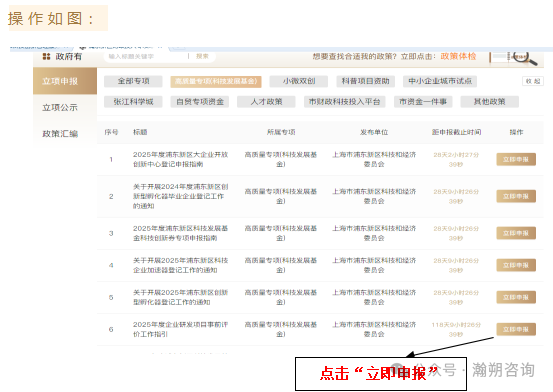
Task: Choose the 市资金一件事 filter
Action: click(423, 102)
